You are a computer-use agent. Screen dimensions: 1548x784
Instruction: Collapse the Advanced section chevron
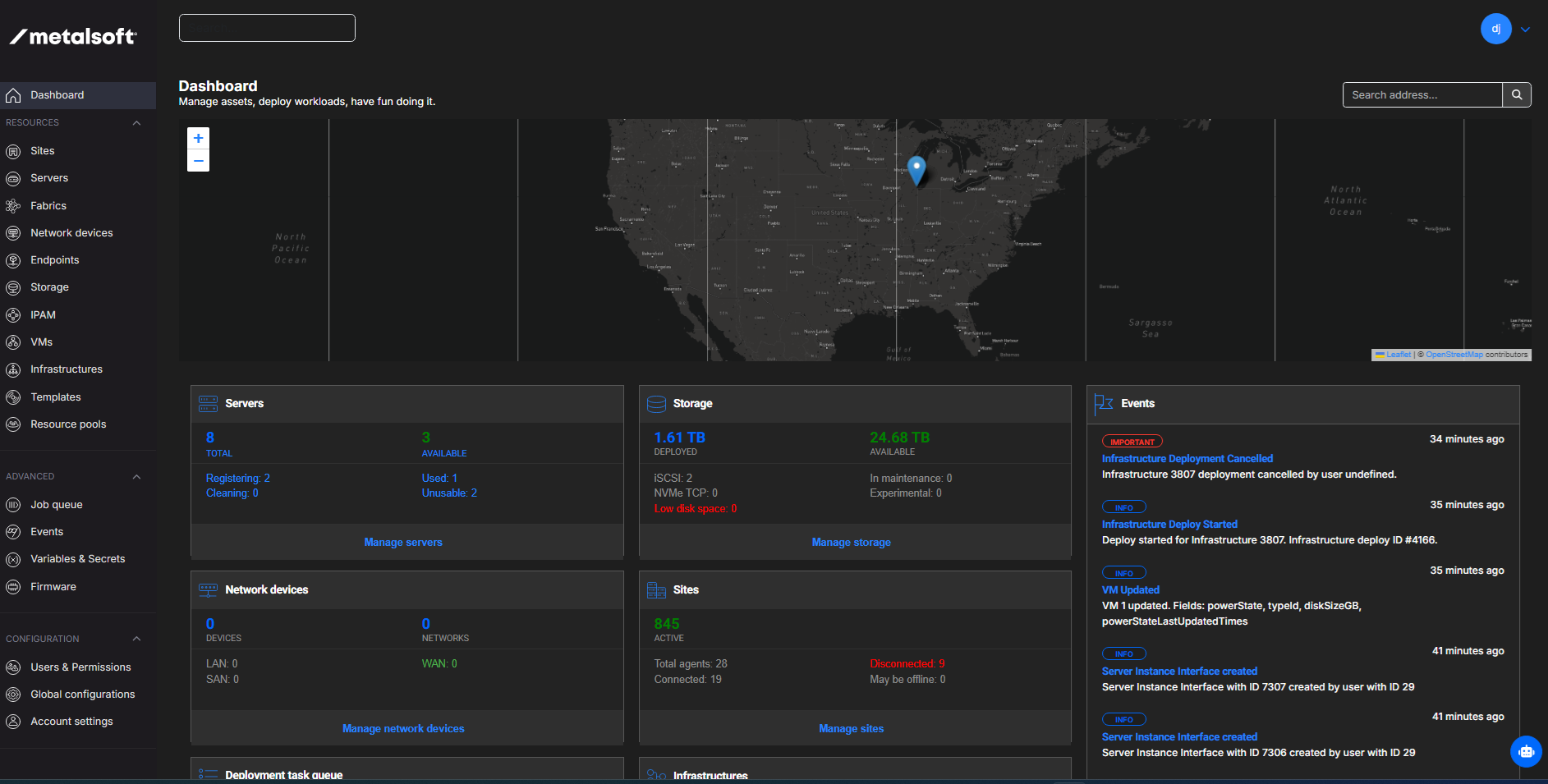point(136,477)
